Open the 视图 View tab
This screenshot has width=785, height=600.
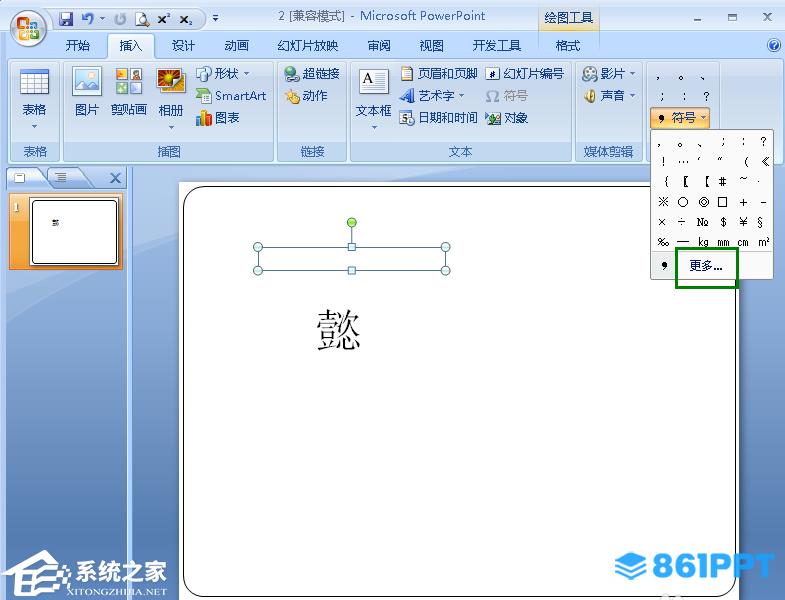click(x=431, y=46)
